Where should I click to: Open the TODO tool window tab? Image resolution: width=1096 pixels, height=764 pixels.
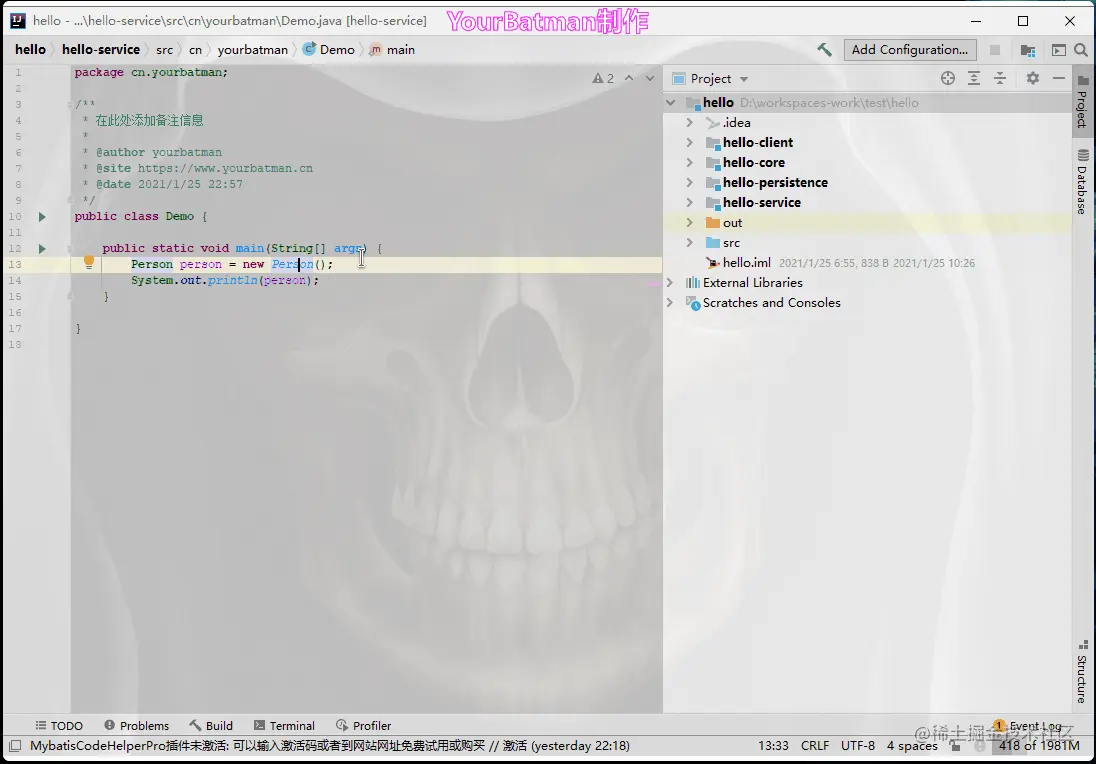coord(59,726)
